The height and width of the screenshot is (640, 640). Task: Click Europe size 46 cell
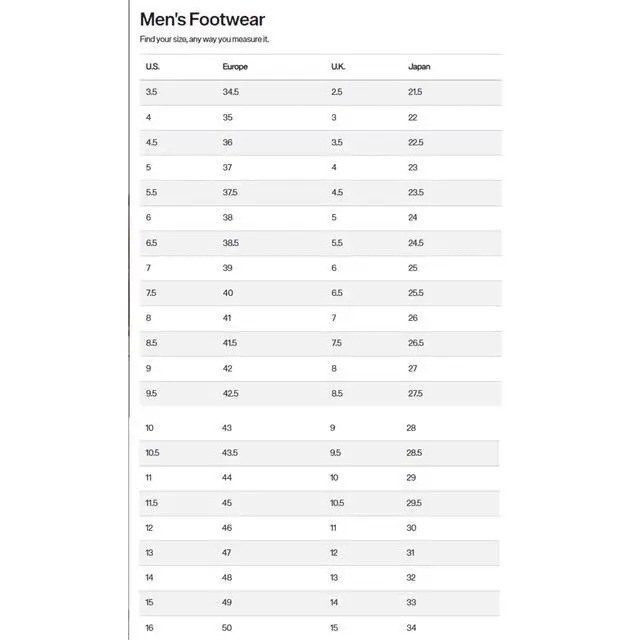(227, 528)
